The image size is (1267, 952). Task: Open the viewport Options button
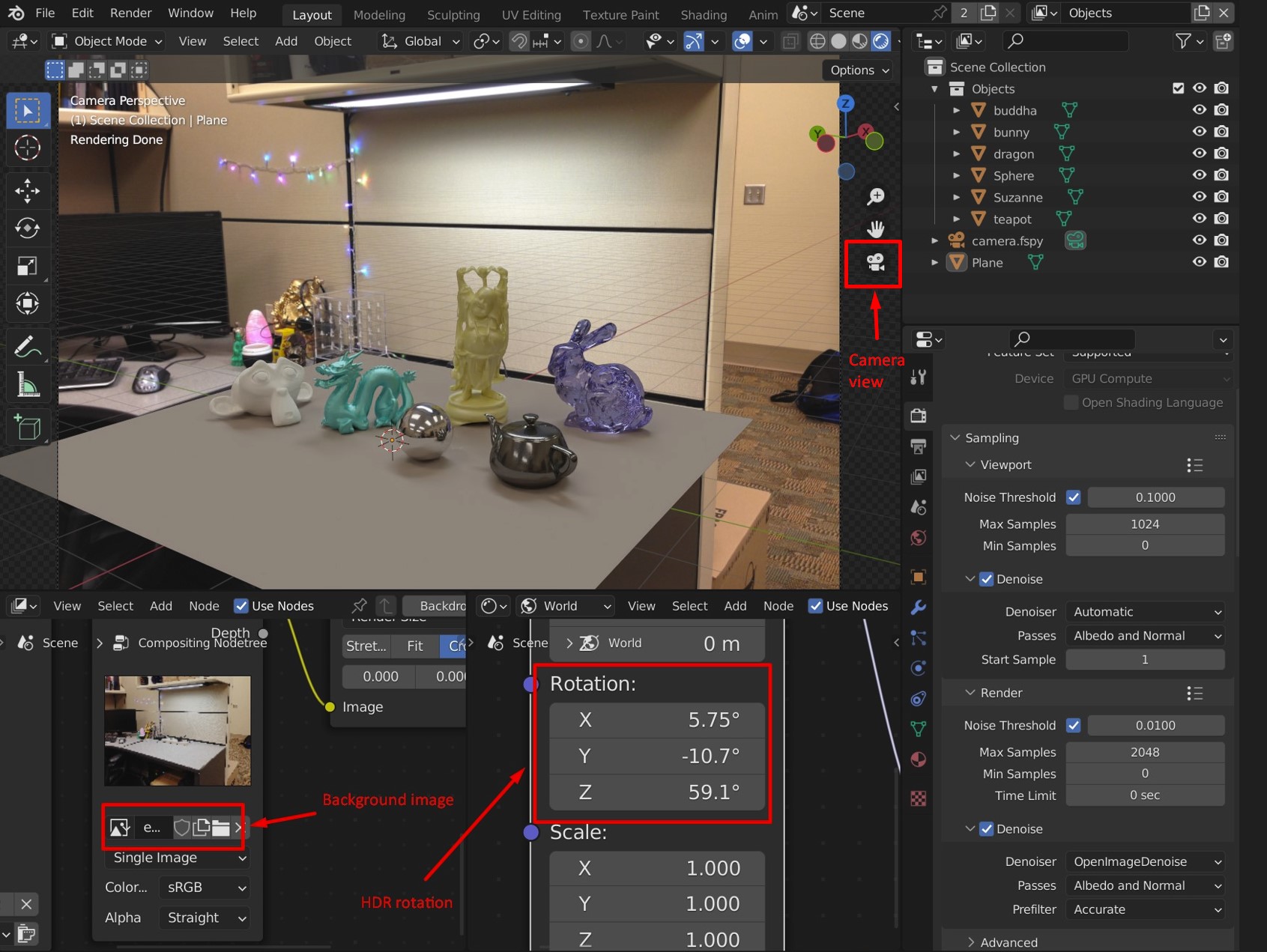[x=859, y=70]
